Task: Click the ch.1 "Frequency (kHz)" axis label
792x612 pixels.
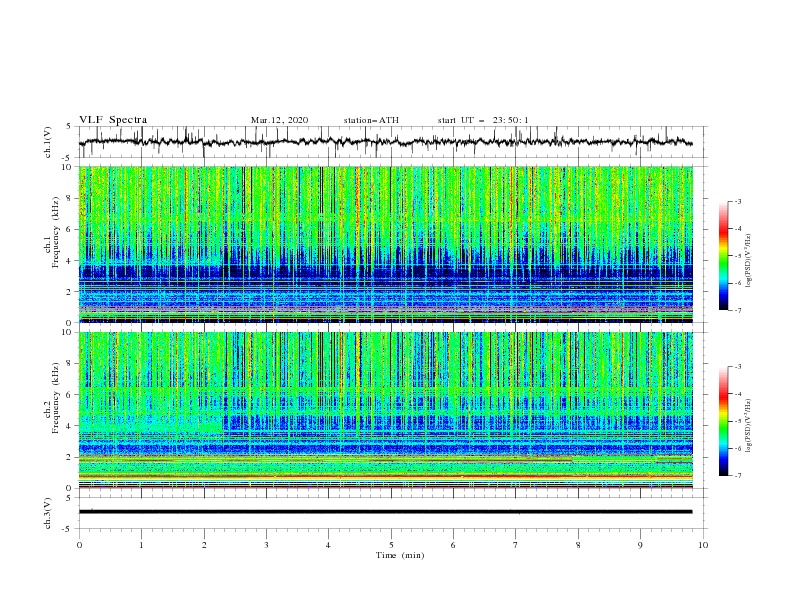Action: [56, 233]
